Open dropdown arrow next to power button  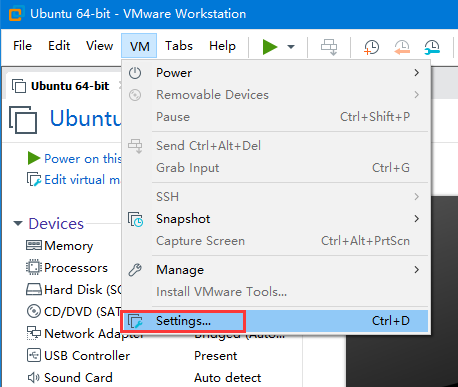[291, 47]
